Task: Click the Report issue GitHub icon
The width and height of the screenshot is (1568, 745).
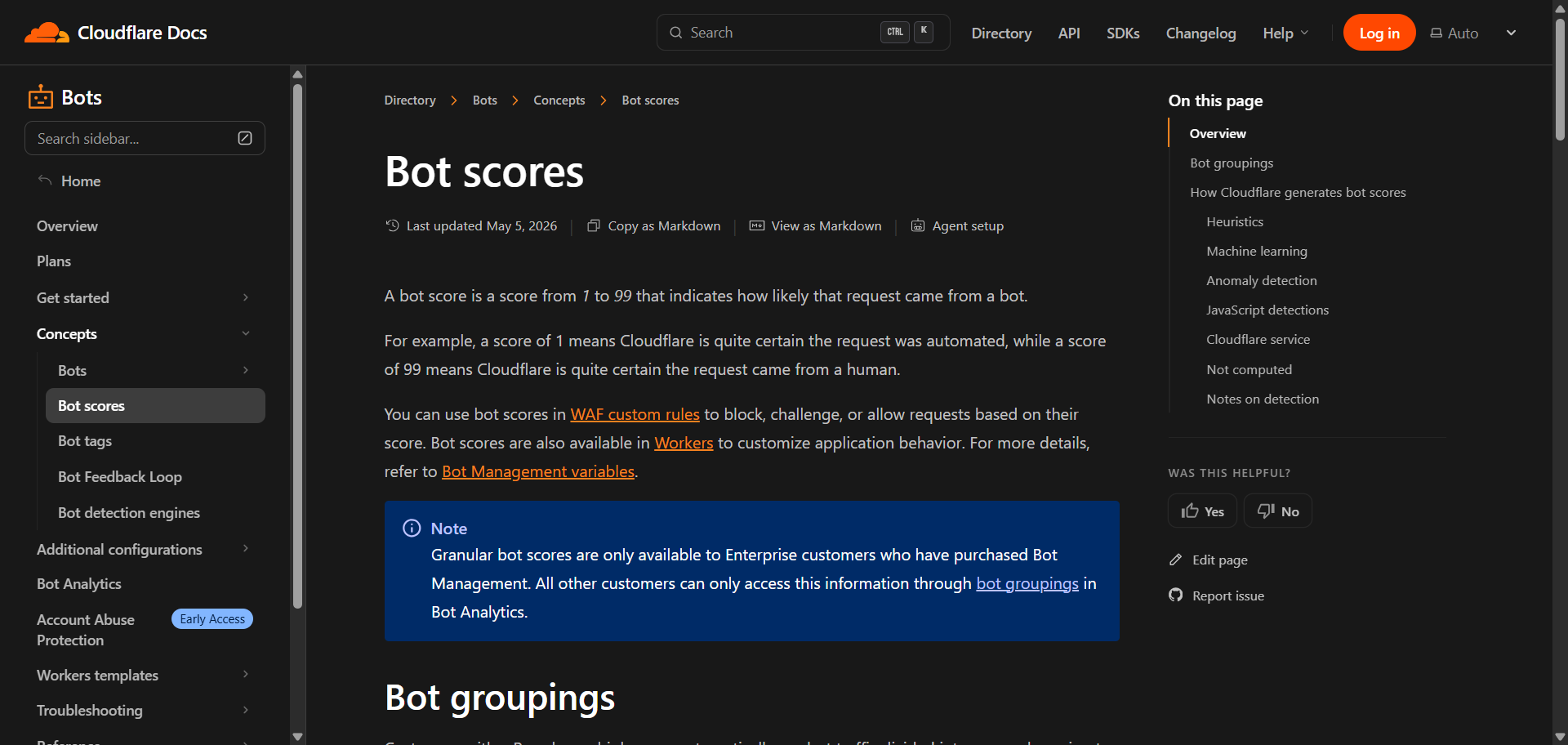Action: [1176, 595]
